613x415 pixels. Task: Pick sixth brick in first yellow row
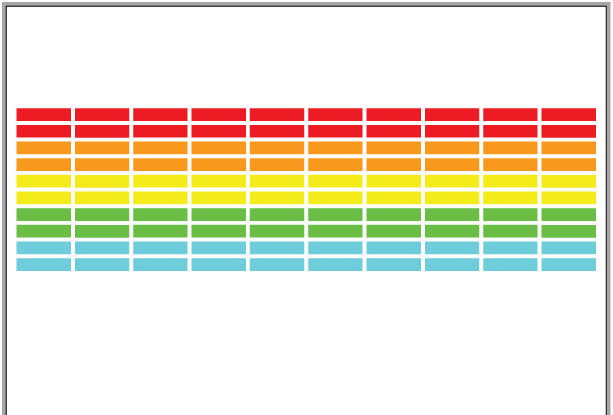pyautogui.click(x=335, y=181)
